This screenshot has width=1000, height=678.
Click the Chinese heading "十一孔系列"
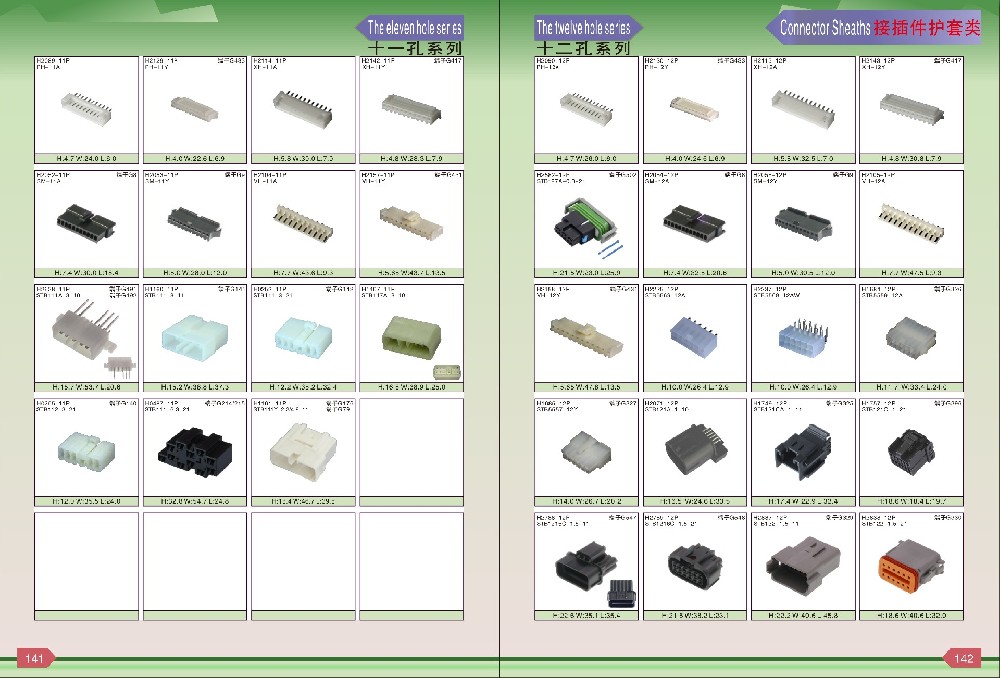point(415,48)
